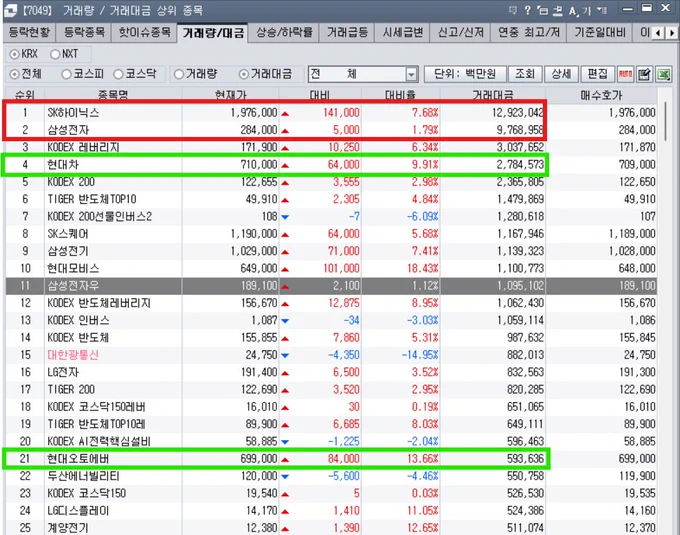The height and width of the screenshot is (535, 680).
Task: Select the TIGER 반도체TOP10 row at rank 6
Action: tap(331, 199)
